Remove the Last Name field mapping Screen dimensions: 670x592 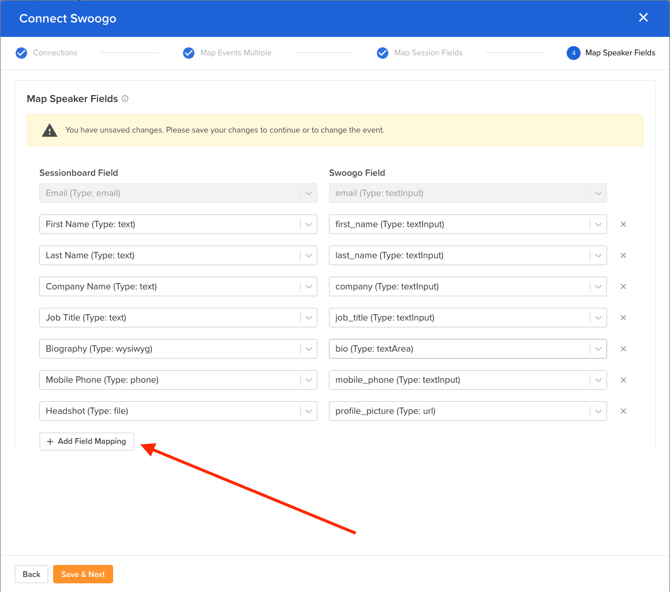(x=623, y=256)
